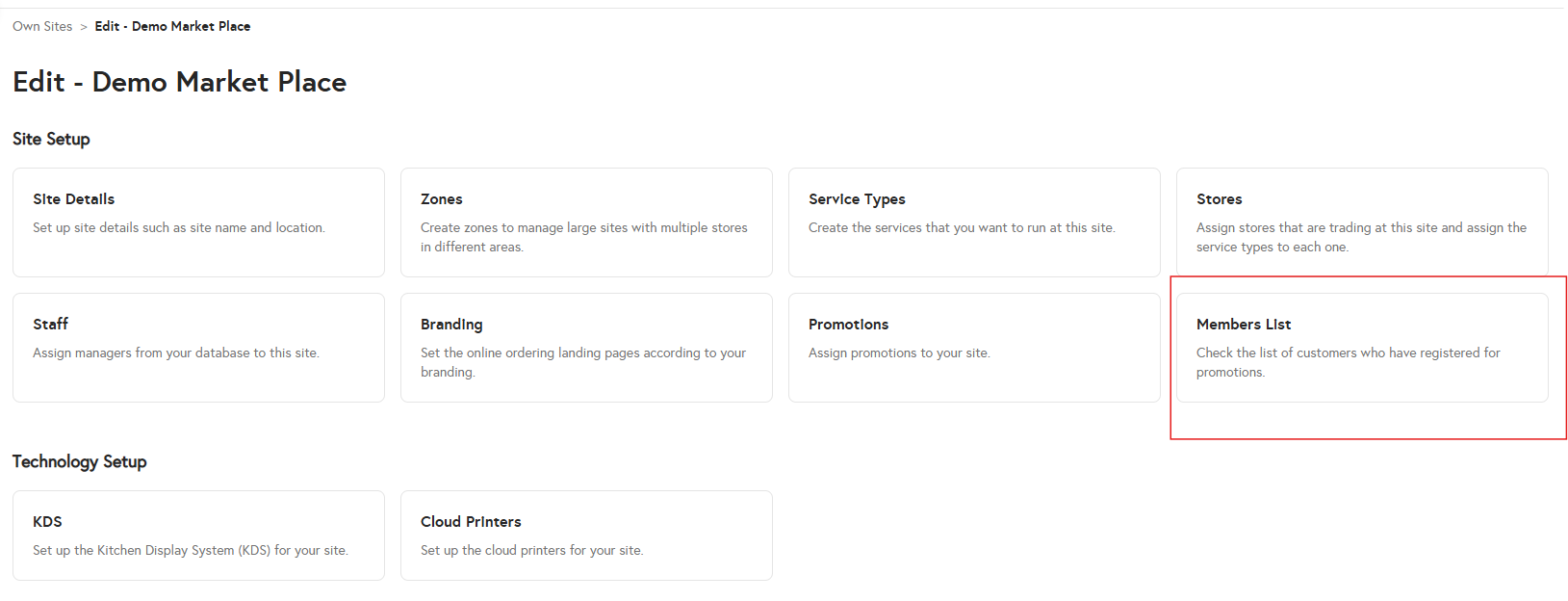Screen dimensions: 1568x601
Task: Click the 'Edit - Demo Market Place' breadcrumb
Action: [172, 26]
